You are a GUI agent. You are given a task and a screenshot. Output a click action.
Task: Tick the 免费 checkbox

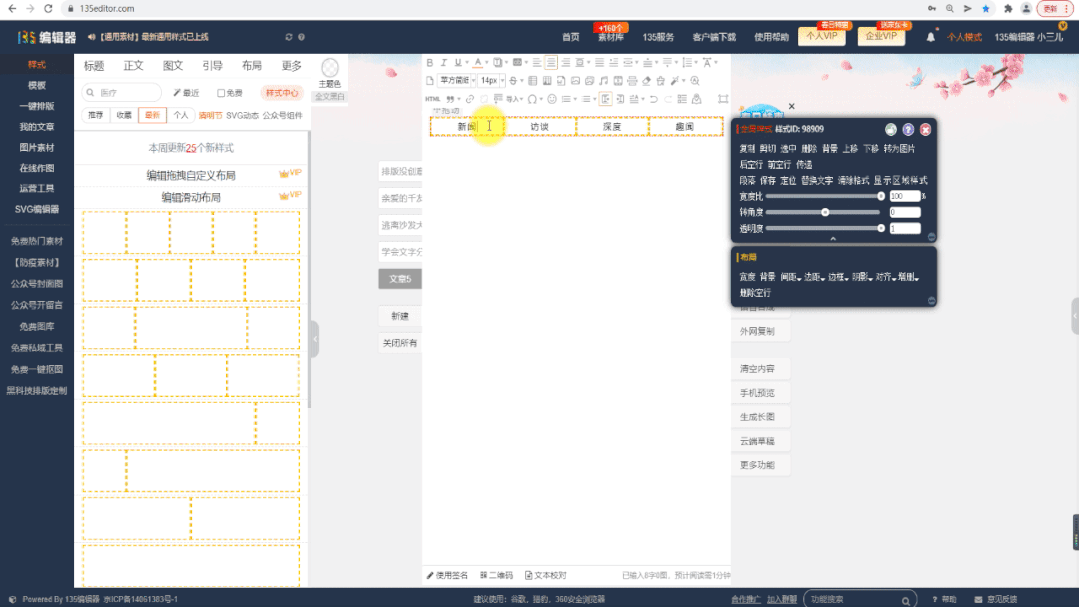pos(221,93)
